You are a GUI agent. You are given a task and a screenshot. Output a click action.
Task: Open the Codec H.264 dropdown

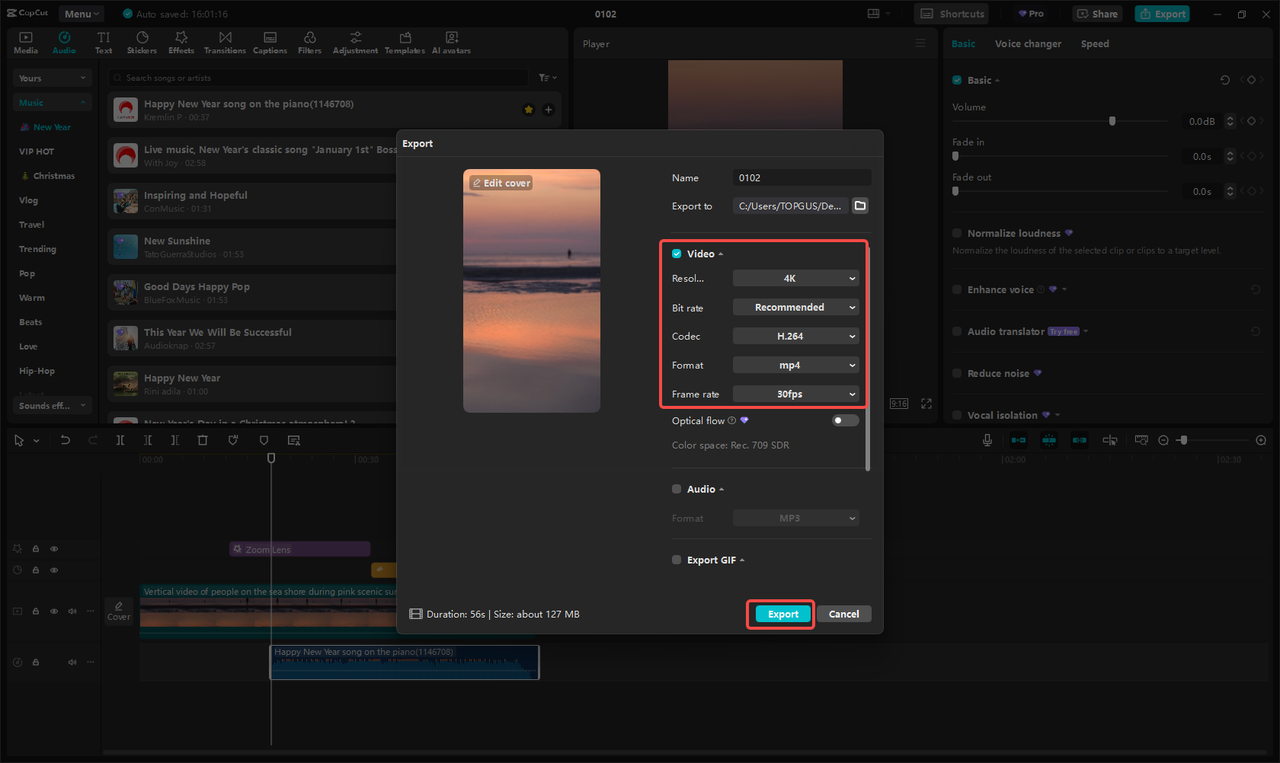point(796,336)
